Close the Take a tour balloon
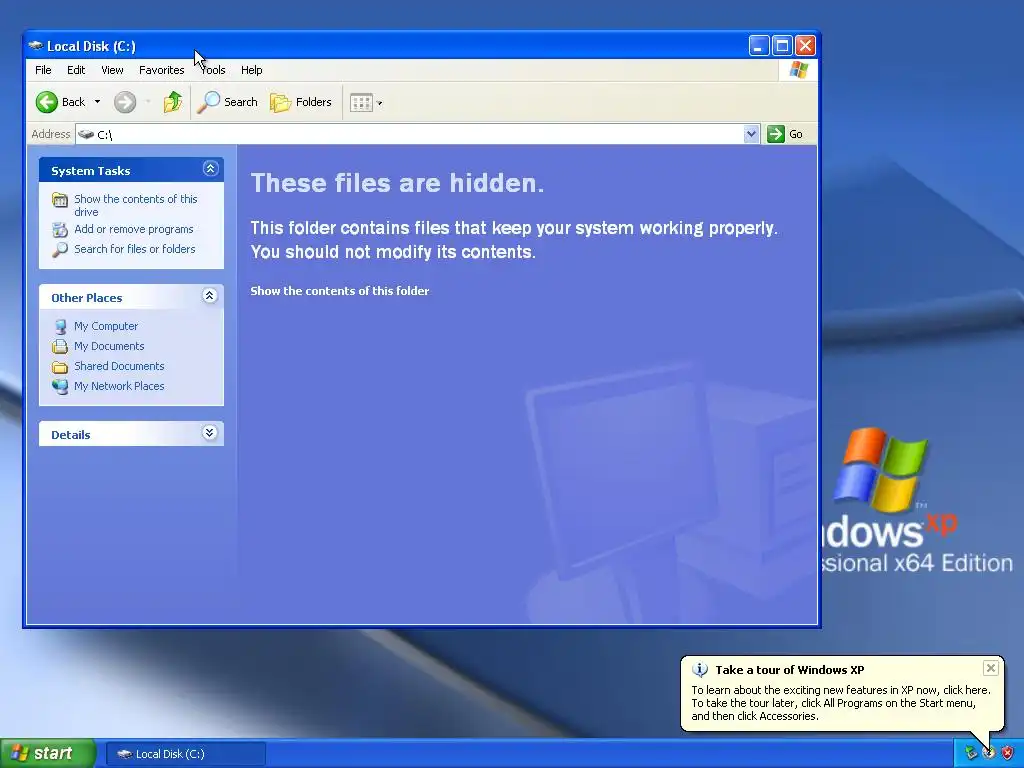The height and width of the screenshot is (768, 1024). pyautogui.click(x=991, y=668)
